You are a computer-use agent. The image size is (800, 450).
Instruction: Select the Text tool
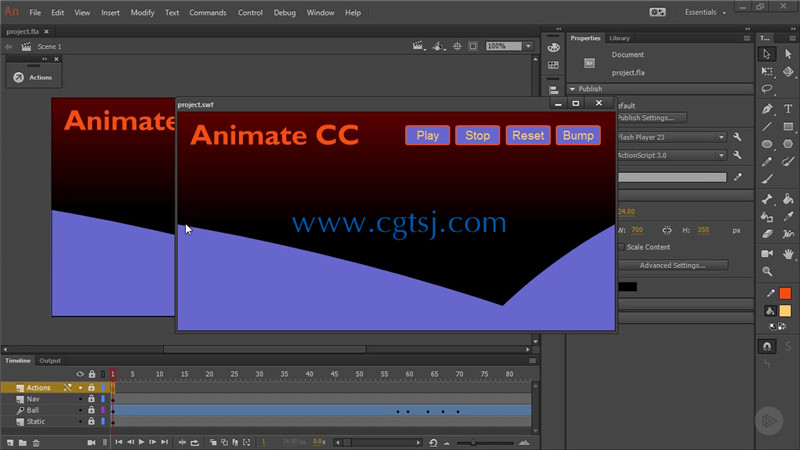pyautogui.click(x=788, y=109)
